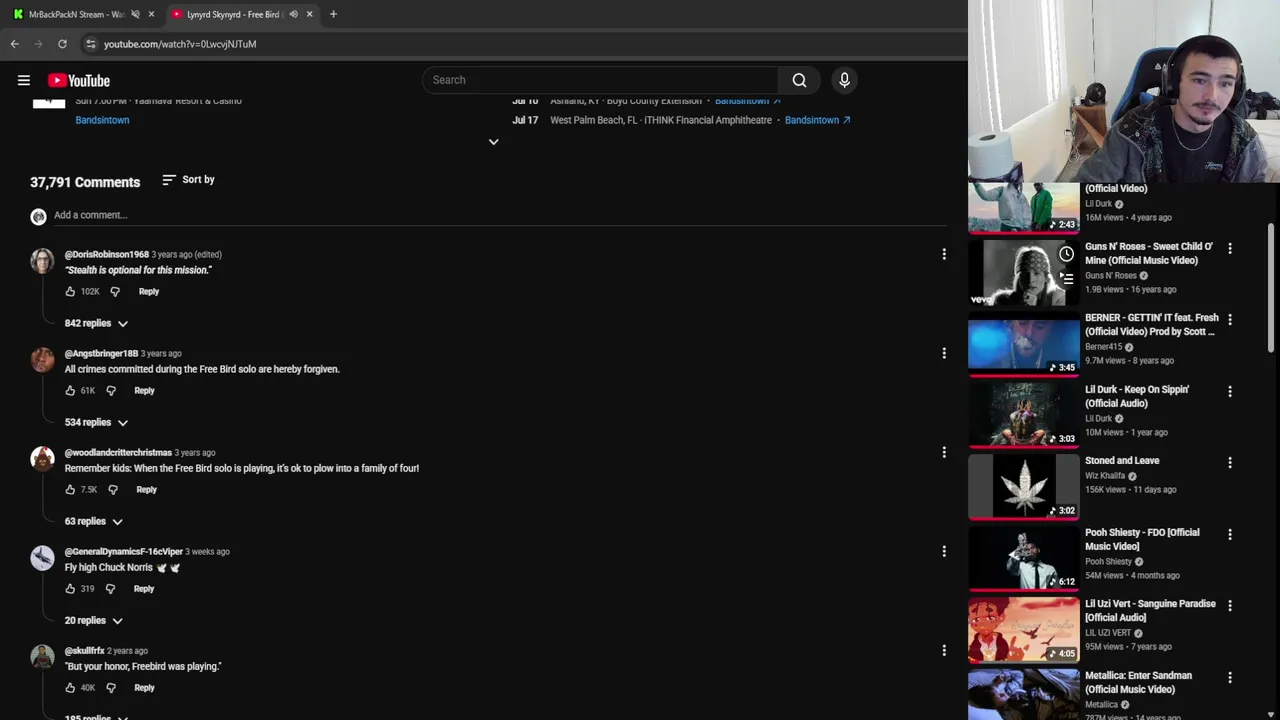This screenshot has height=720, width=1280.
Task: Switch to the MrBackPackN Stream tab
Action: tap(75, 14)
